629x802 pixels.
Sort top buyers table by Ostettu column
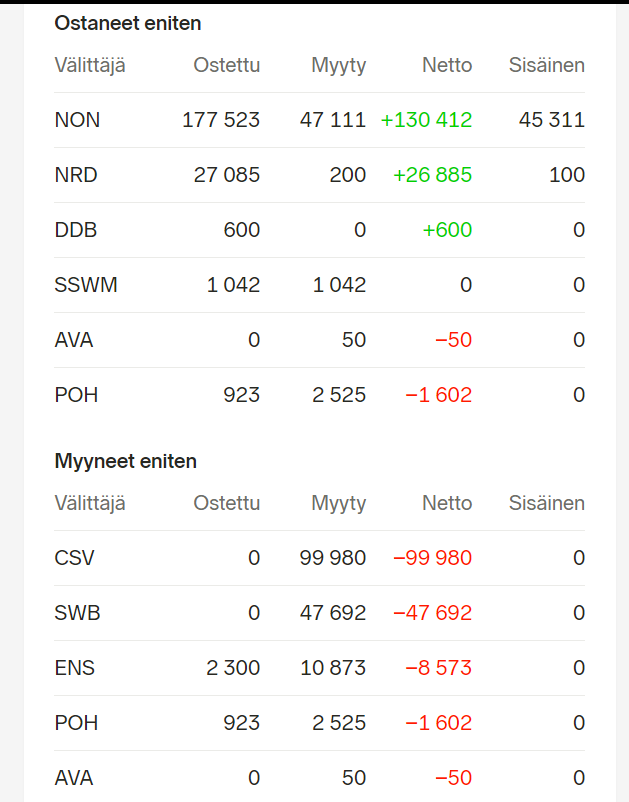(226, 66)
